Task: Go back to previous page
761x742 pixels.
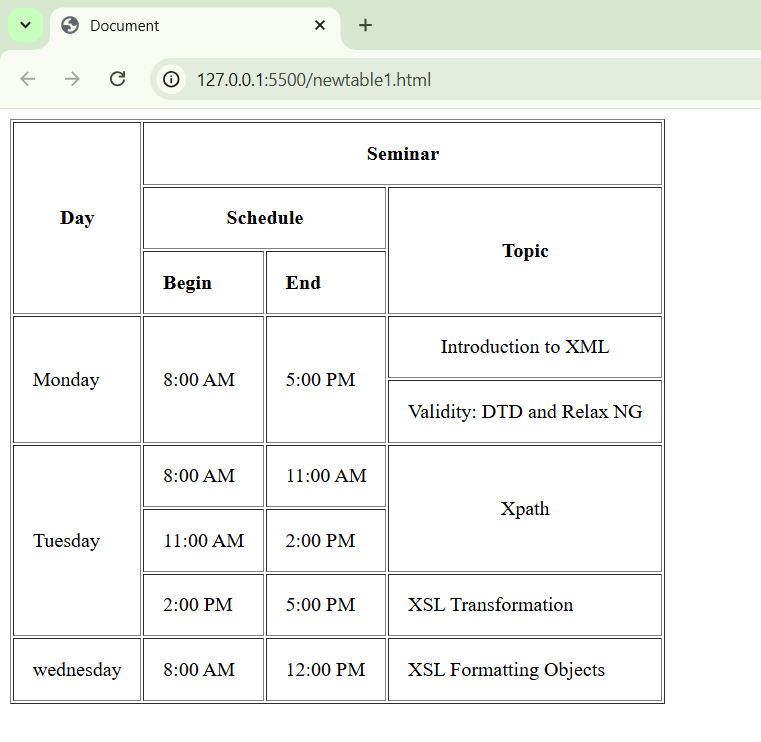Action: (28, 79)
